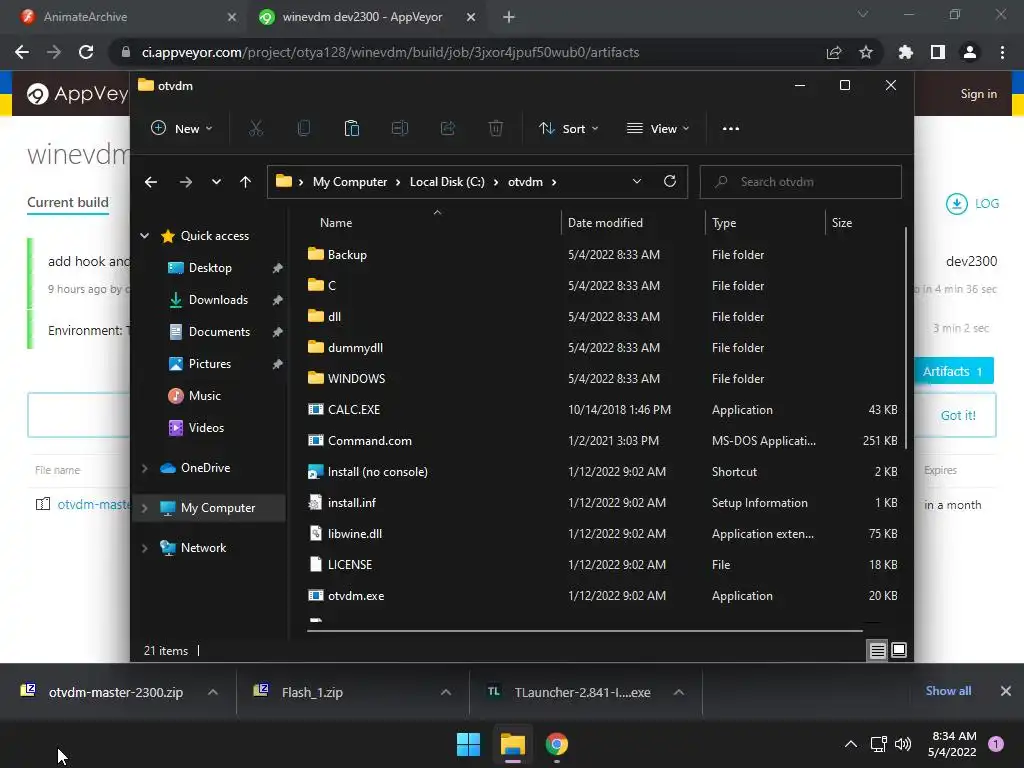Switch to large thumbnails view icon

pyautogui.click(x=899, y=650)
